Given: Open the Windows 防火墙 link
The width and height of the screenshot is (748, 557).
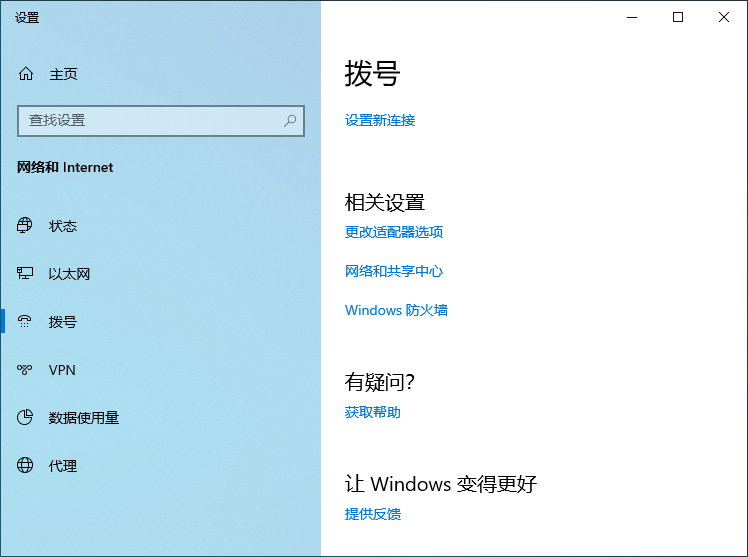Looking at the screenshot, I should pos(396,310).
